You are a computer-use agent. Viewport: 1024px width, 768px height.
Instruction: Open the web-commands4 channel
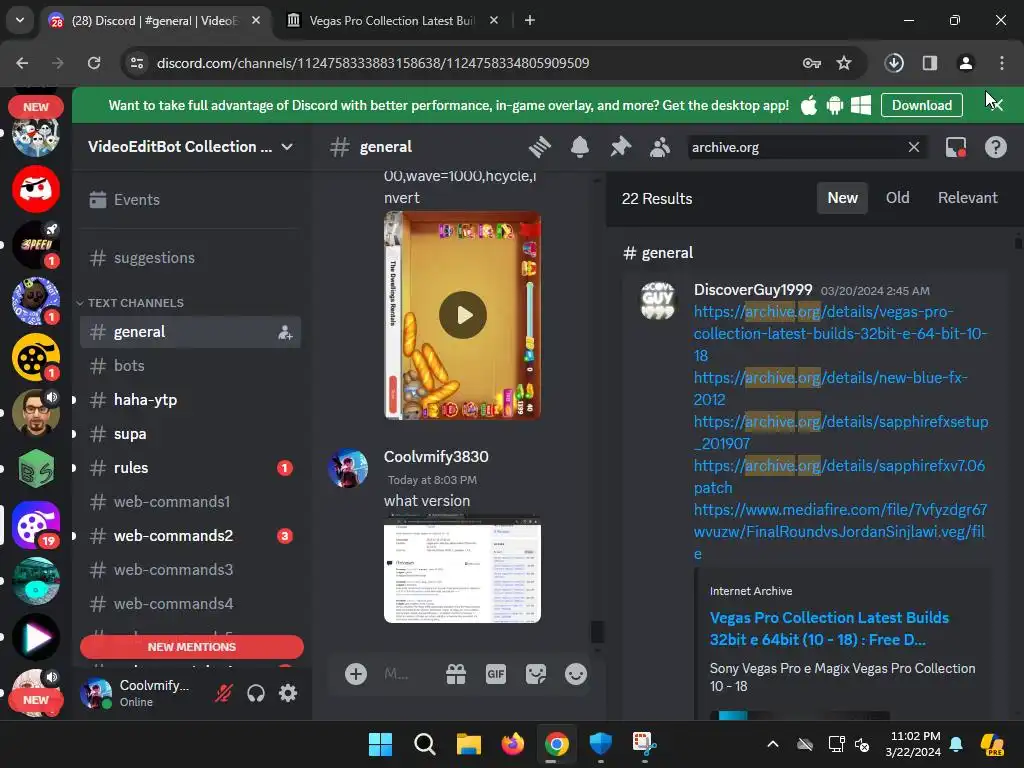point(190,603)
